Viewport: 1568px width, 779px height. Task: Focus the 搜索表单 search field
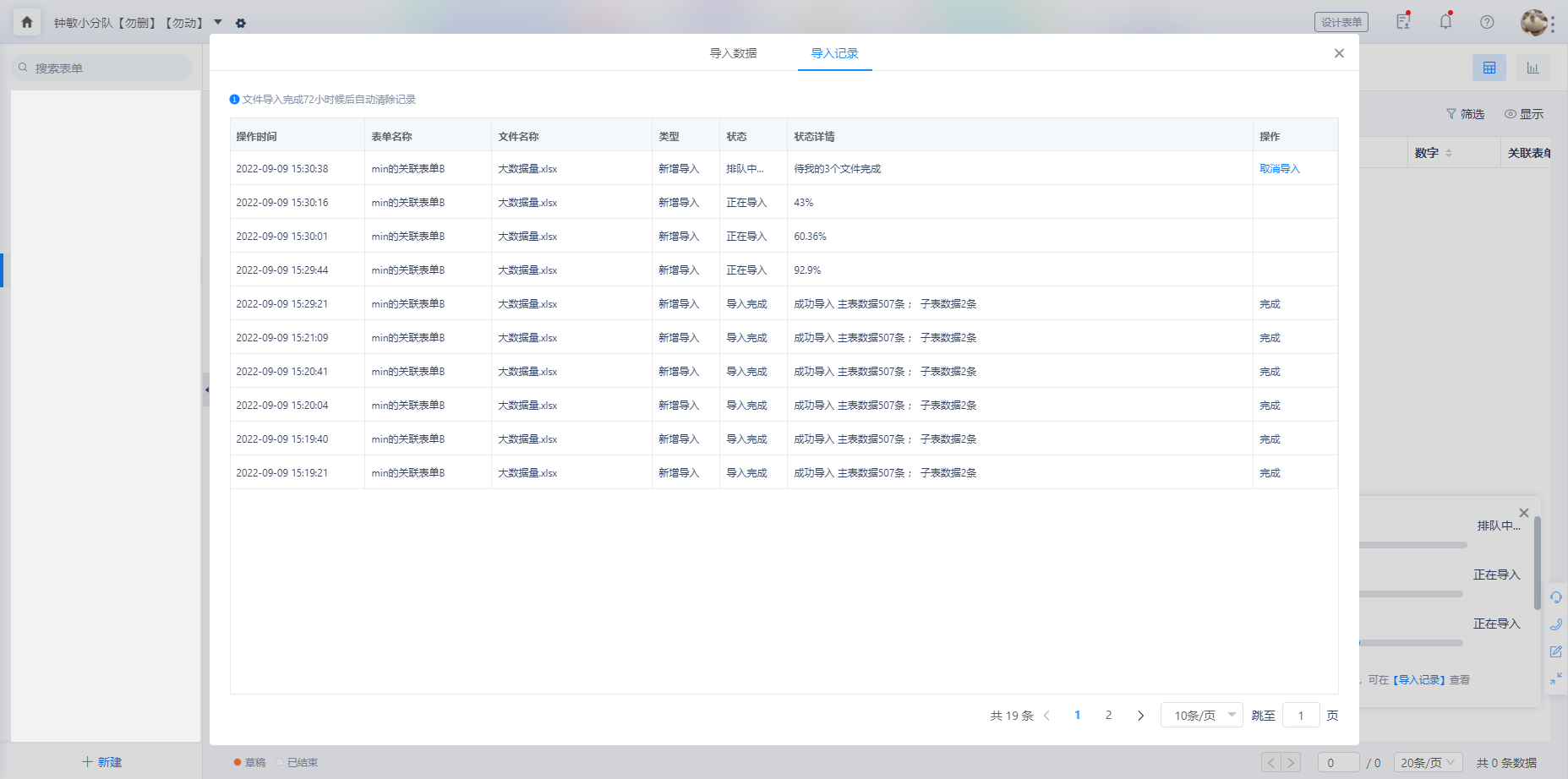coord(101,68)
